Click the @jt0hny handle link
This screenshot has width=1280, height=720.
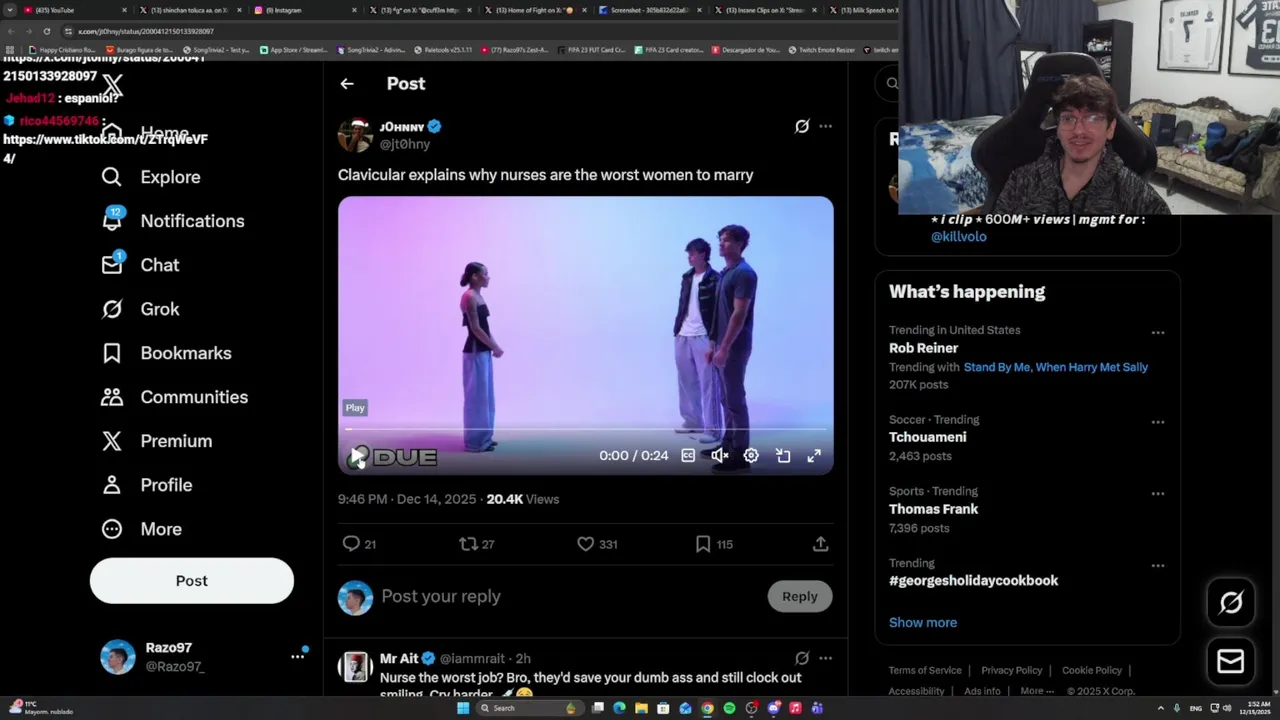(405, 144)
